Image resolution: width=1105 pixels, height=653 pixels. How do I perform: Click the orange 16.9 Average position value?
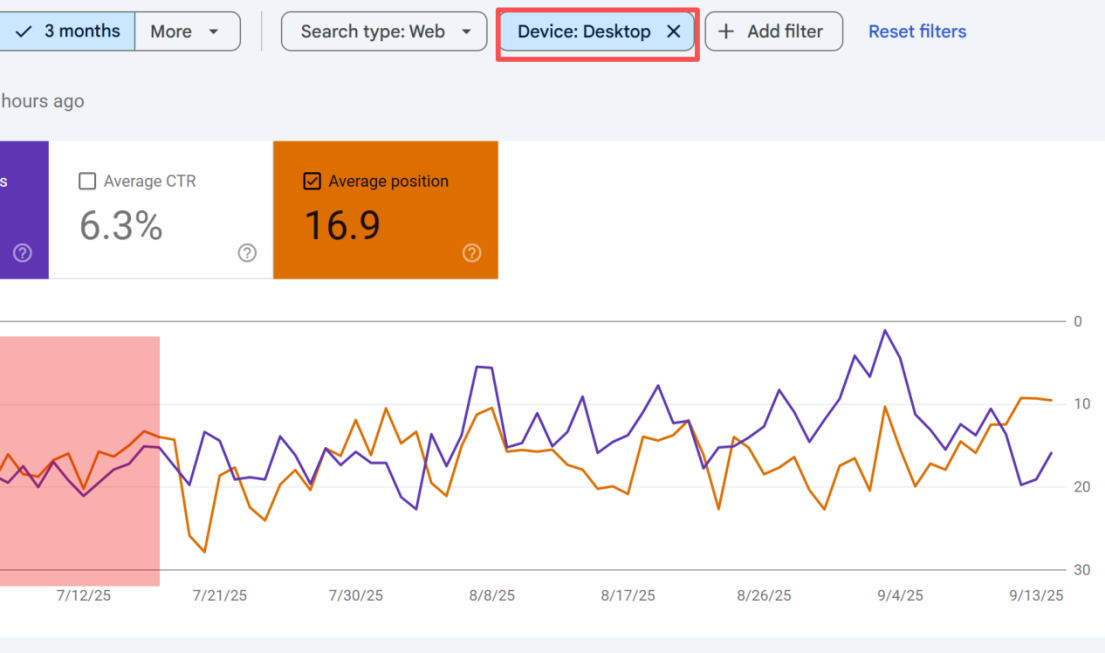[x=342, y=226]
